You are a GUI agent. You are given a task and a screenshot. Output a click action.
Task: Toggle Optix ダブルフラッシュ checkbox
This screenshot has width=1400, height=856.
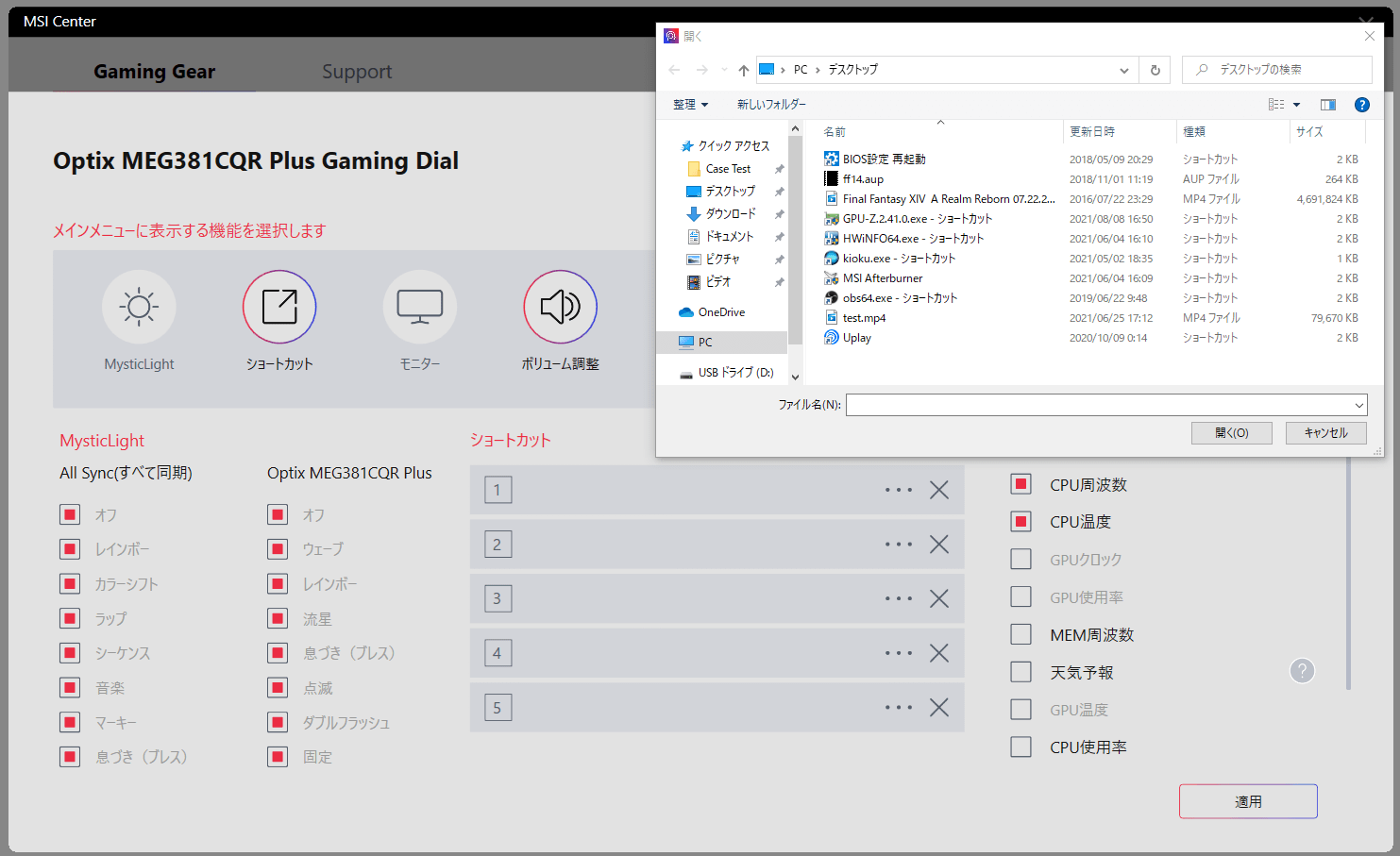(x=278, y=722)
